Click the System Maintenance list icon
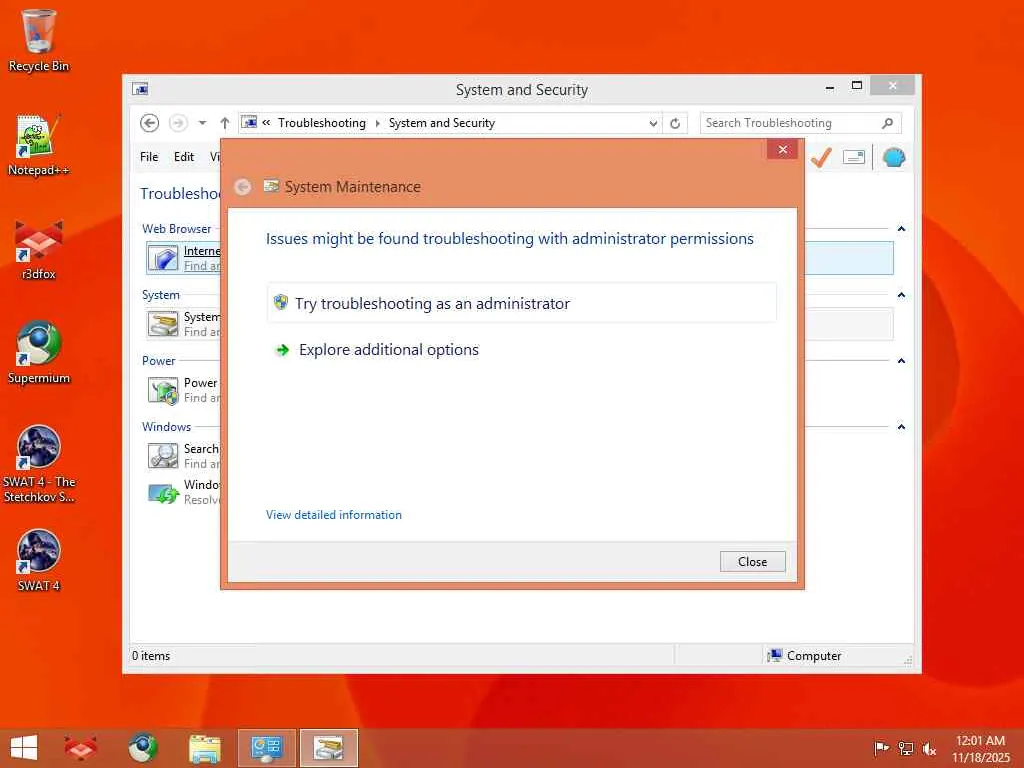The height and width of the screenshot is (768, 1024). pos(163,324)
